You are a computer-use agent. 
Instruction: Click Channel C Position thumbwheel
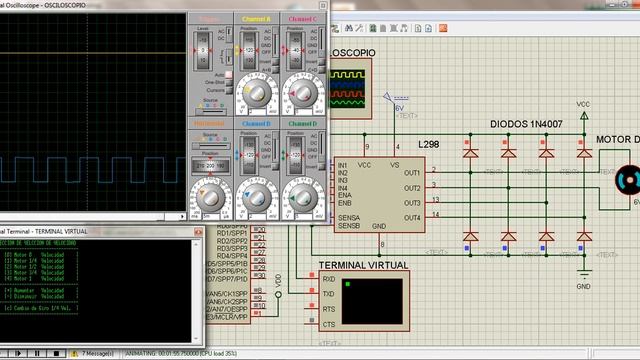coord(295,51)
